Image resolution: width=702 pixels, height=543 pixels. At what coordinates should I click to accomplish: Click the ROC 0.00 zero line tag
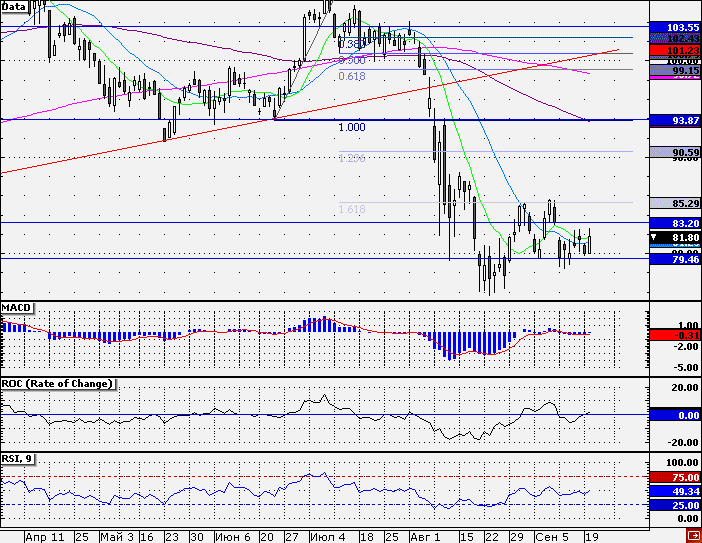(672, 414)
